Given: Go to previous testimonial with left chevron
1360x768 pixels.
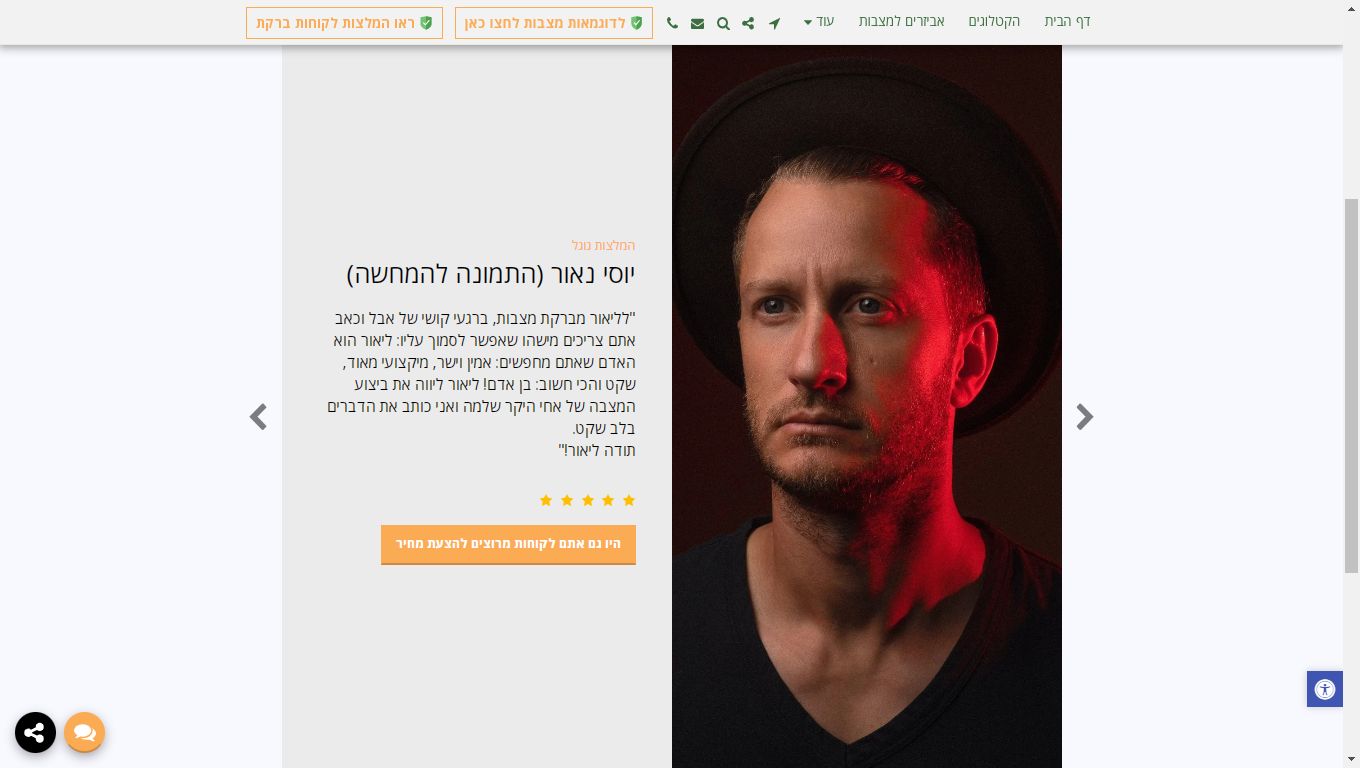Looking at the screenshot, I should pyautogui.click(x=258, y=417).
